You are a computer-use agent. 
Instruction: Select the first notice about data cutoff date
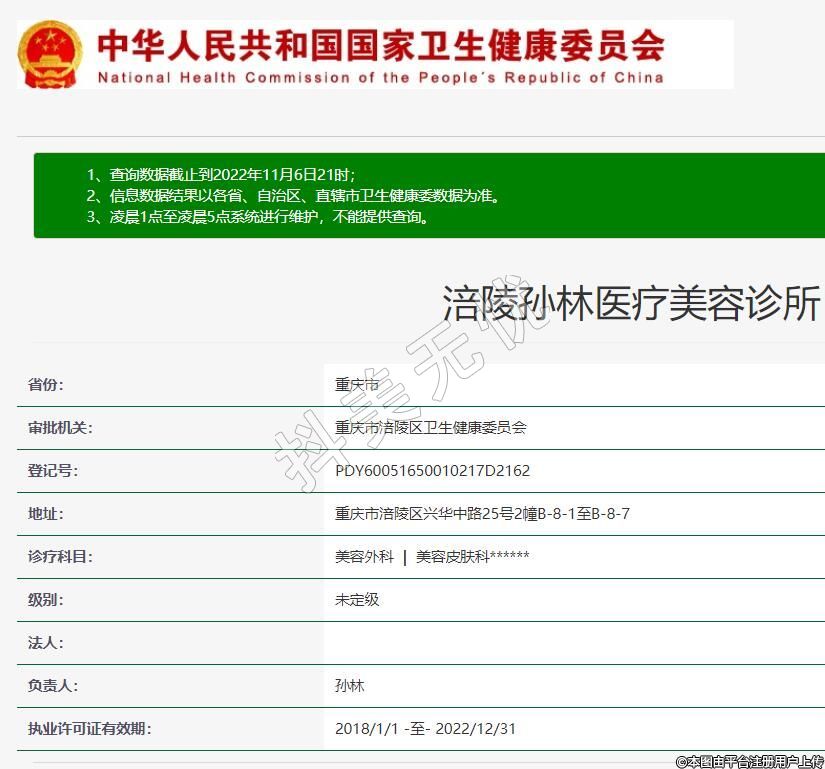220,174
